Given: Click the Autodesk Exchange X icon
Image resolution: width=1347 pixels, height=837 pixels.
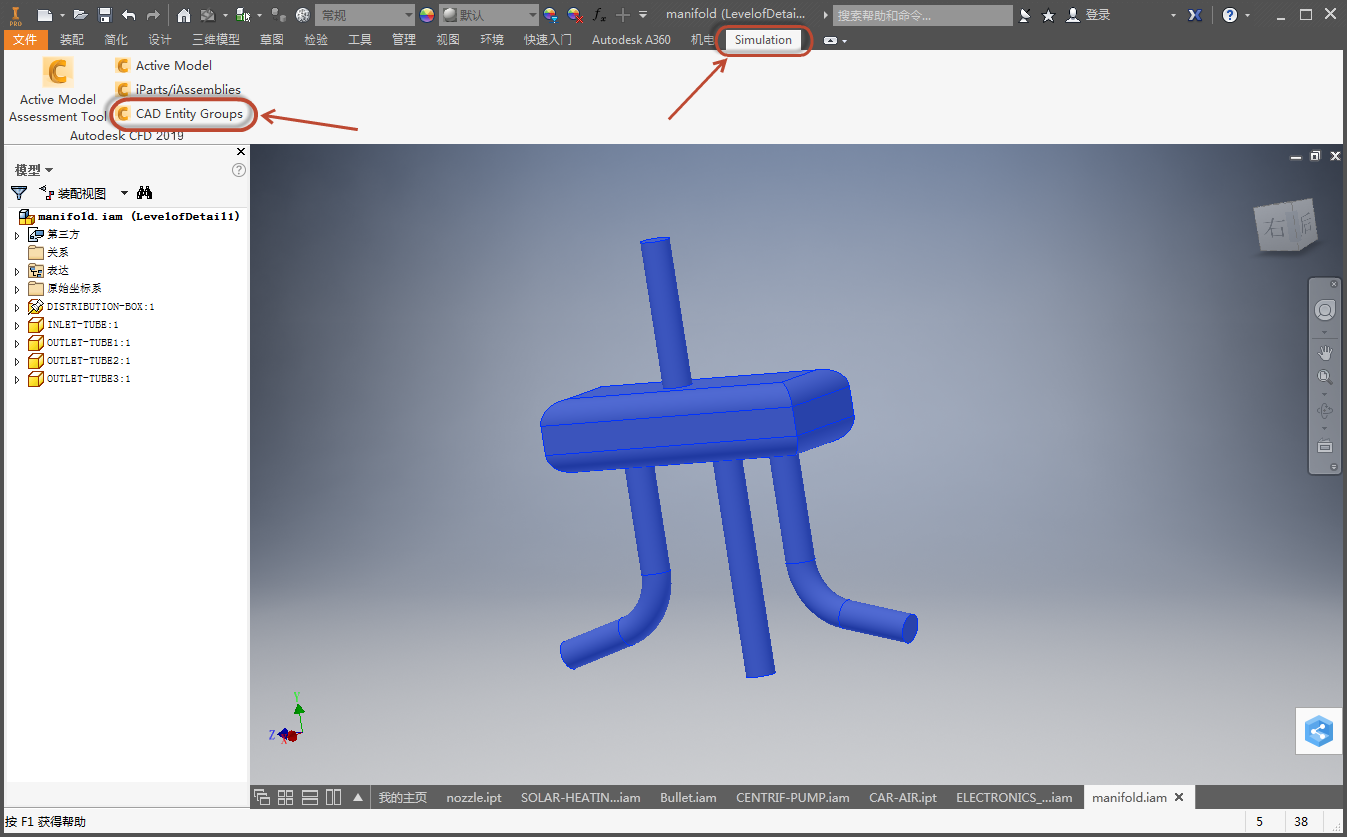Looking at the screenshot, I should 1195,15.
